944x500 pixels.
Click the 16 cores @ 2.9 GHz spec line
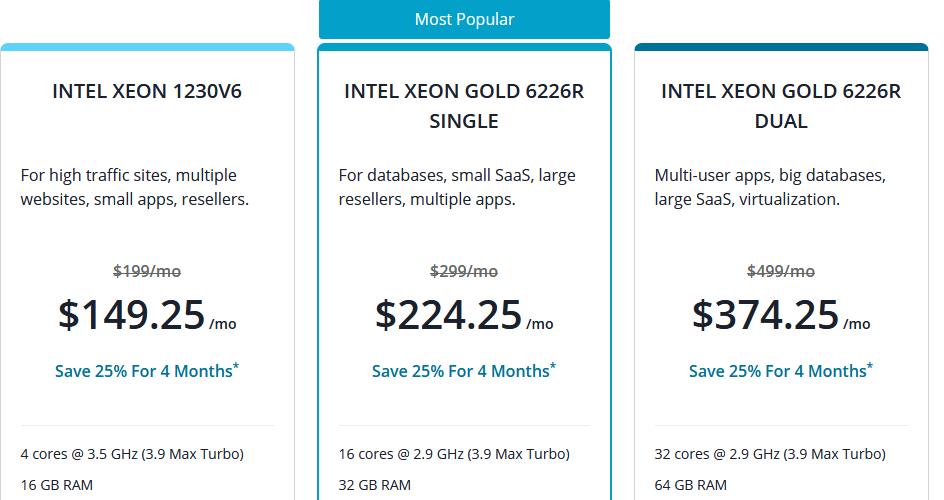454,454
